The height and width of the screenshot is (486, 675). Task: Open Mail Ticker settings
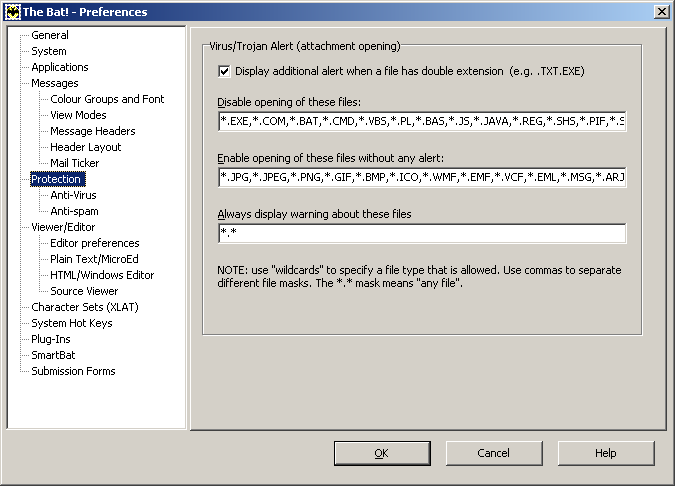[74, 163]
